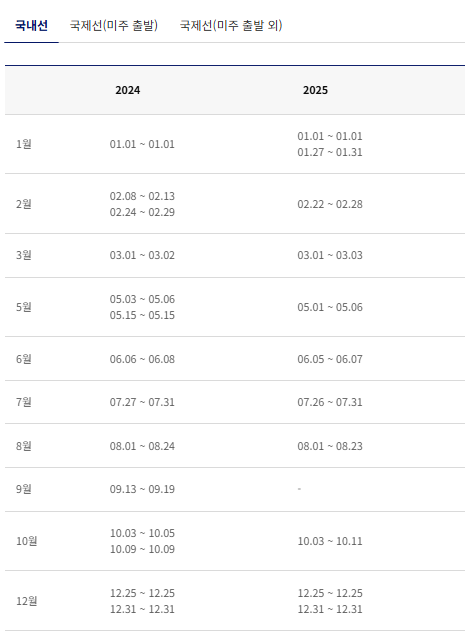Select the 2024 date 02.08 ~ 02.13
Viewport: 465px width, 631px height.
142,196
